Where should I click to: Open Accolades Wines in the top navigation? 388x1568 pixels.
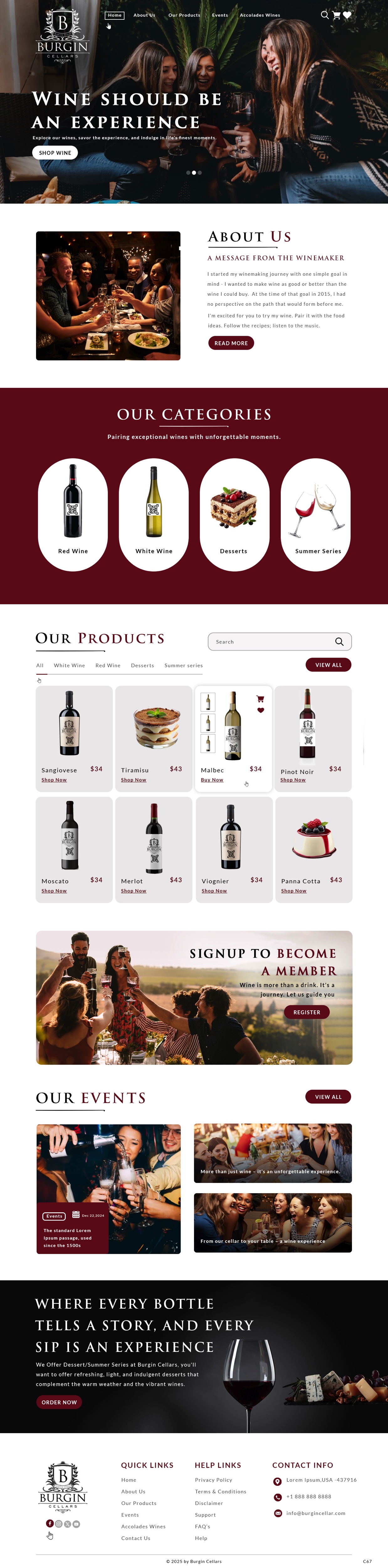[260, 15]
